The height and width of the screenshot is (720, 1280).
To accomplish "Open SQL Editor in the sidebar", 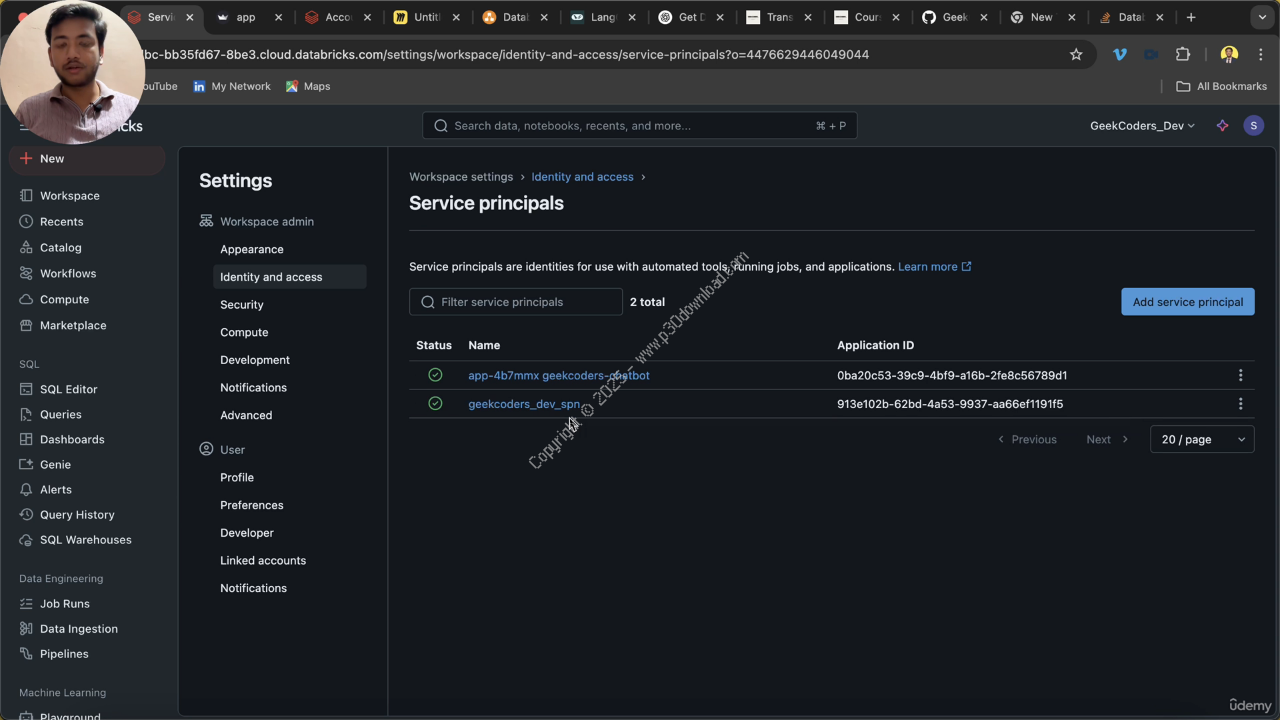I will (68, 390).
